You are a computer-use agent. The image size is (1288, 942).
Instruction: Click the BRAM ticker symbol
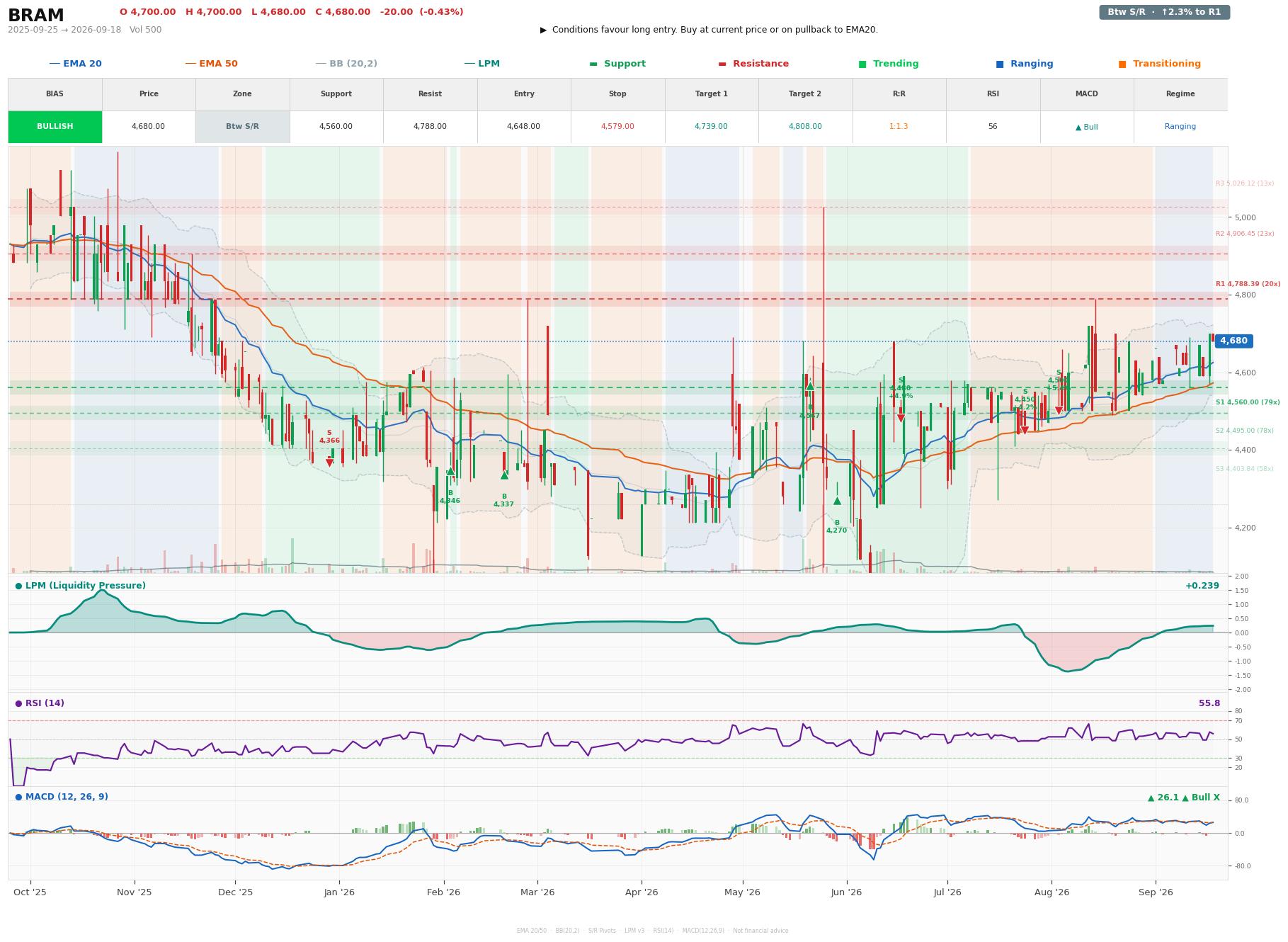click(36, 16)
